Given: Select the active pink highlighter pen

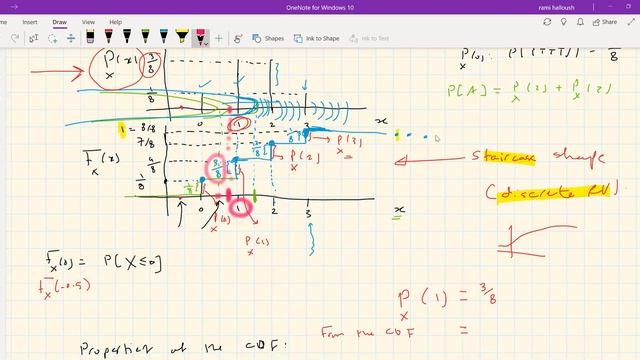Looking at the screenshot, I should 200,37.
